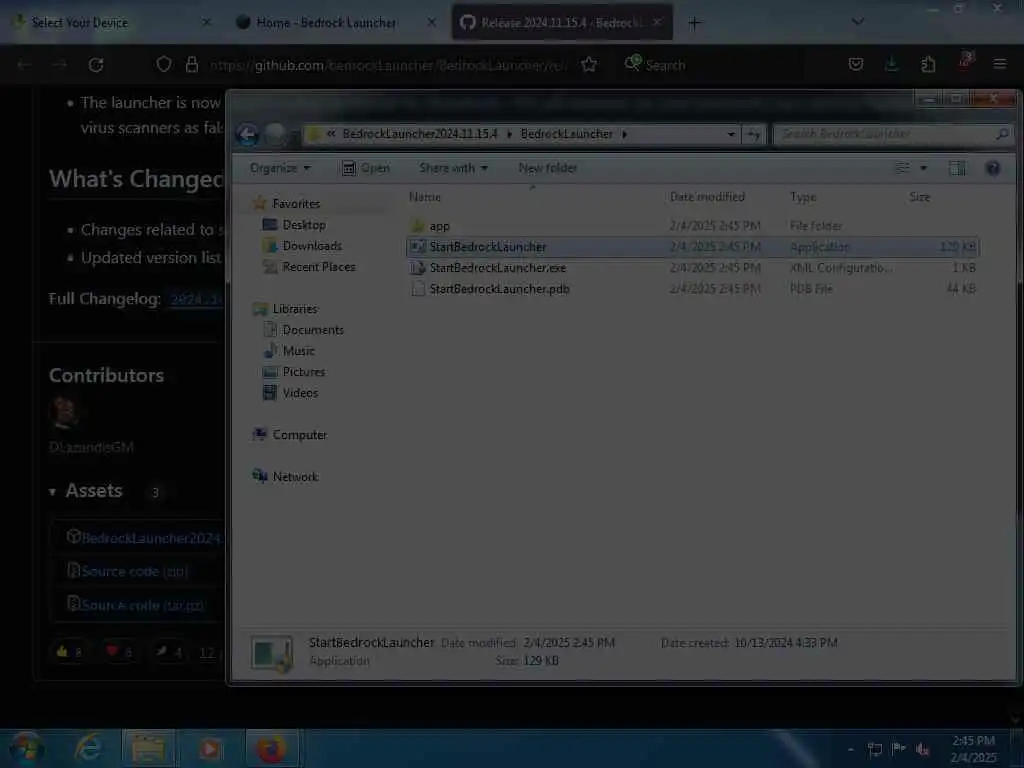Open the Share with dropdown
The image size is (1024, 768).
pos(453,168)
